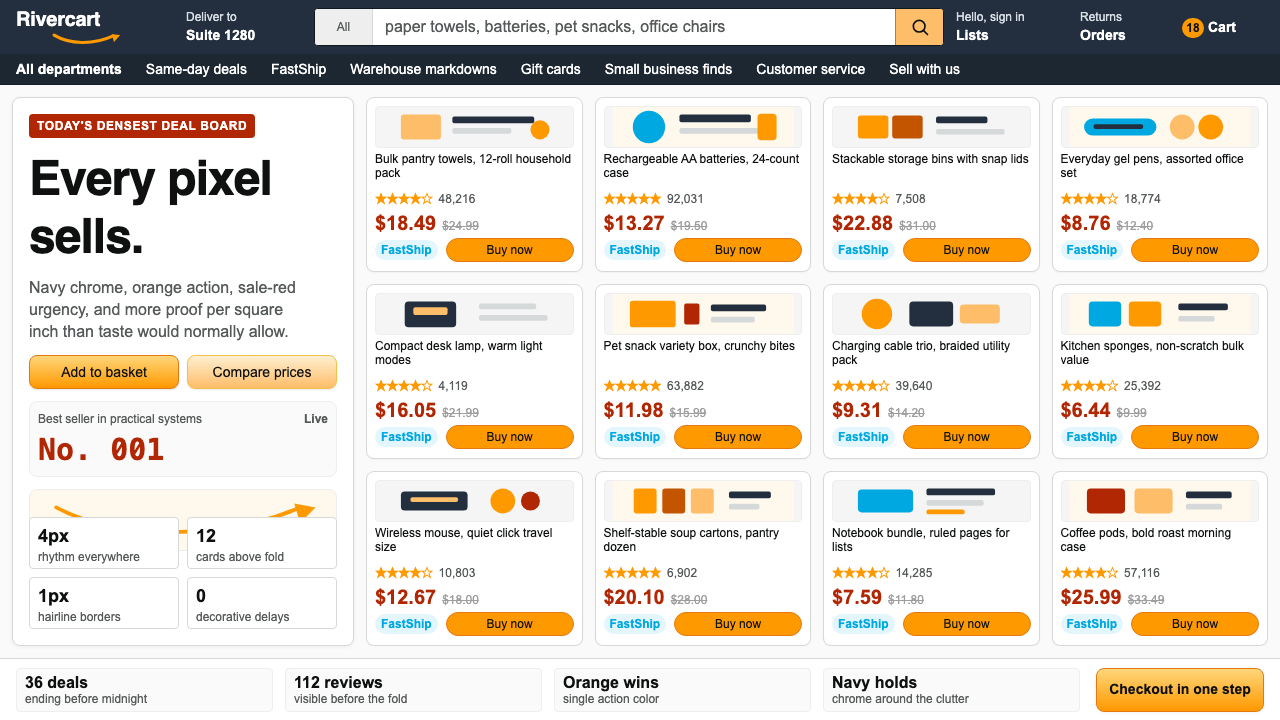Open Customer service nav item
The image size is (1280, 720).
click(810, 69)
